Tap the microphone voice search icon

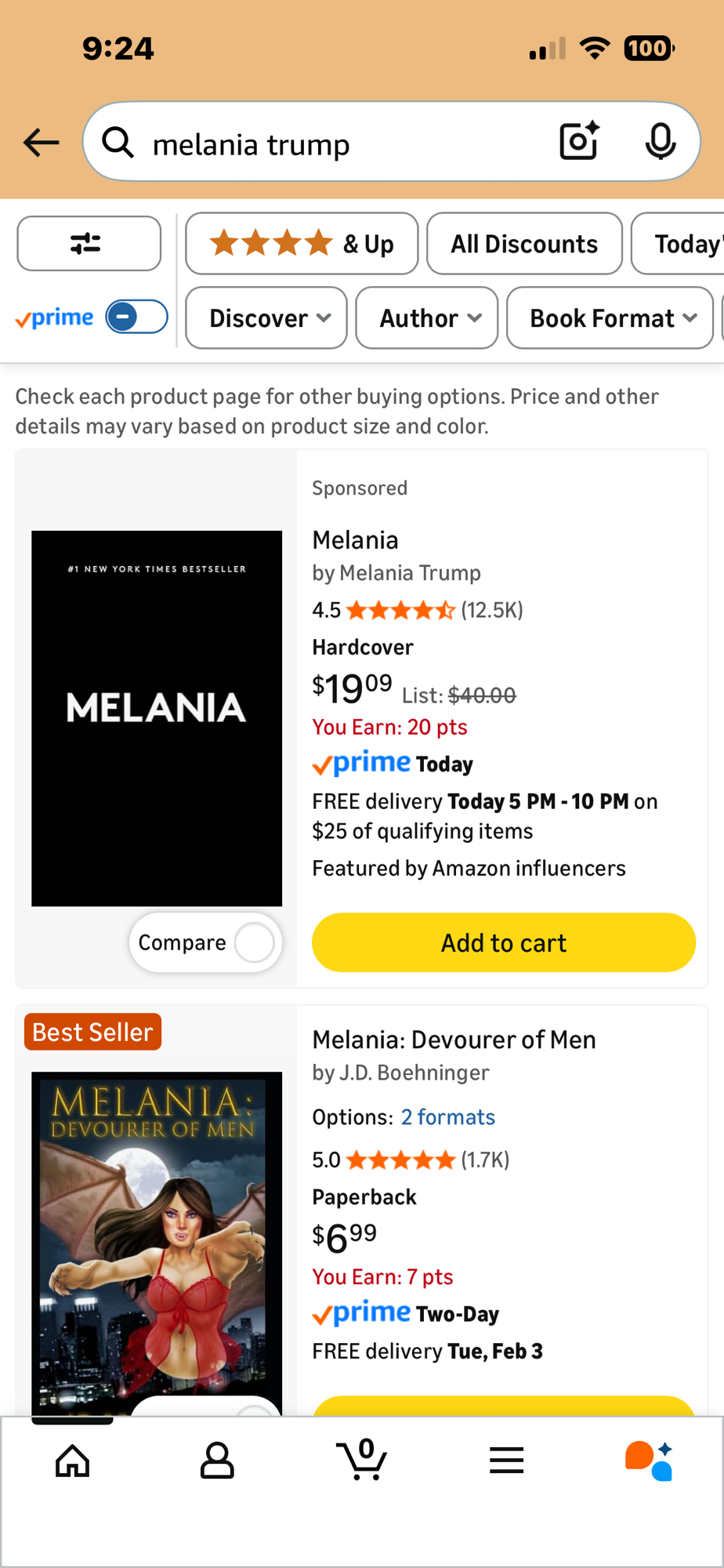click(x=661, y=142)
